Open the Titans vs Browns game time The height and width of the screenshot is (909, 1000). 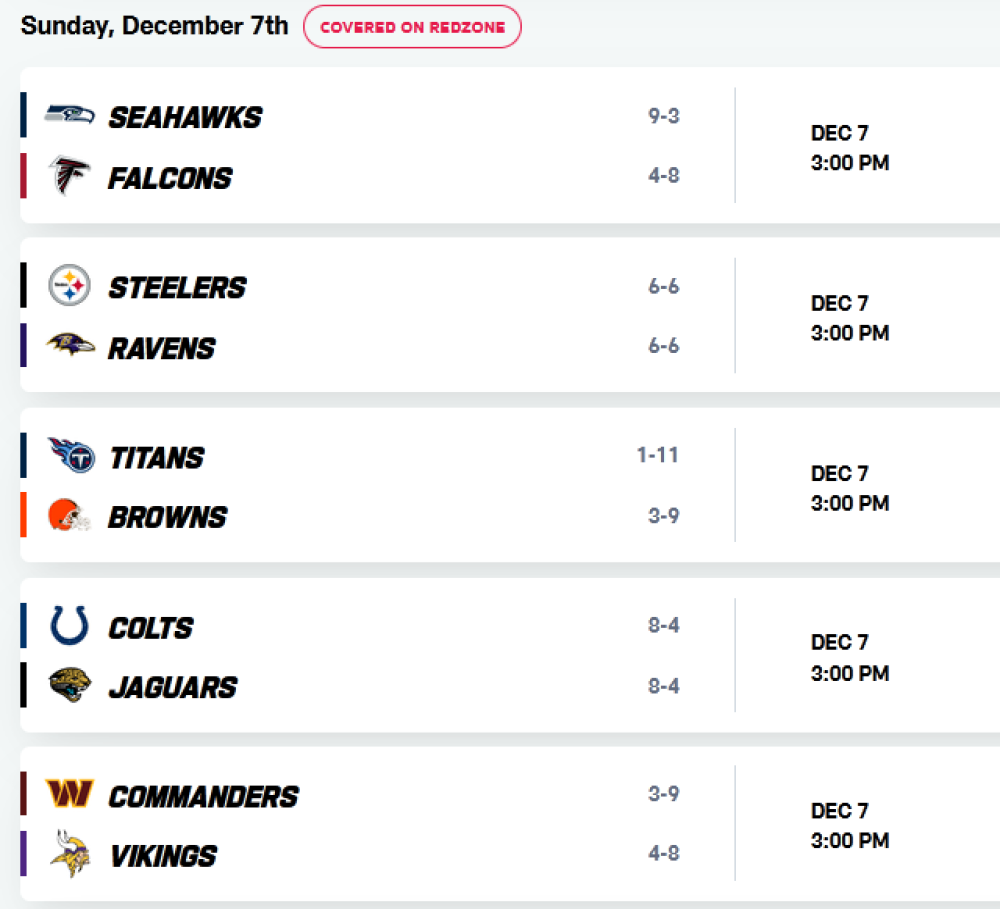click(849, 488)
